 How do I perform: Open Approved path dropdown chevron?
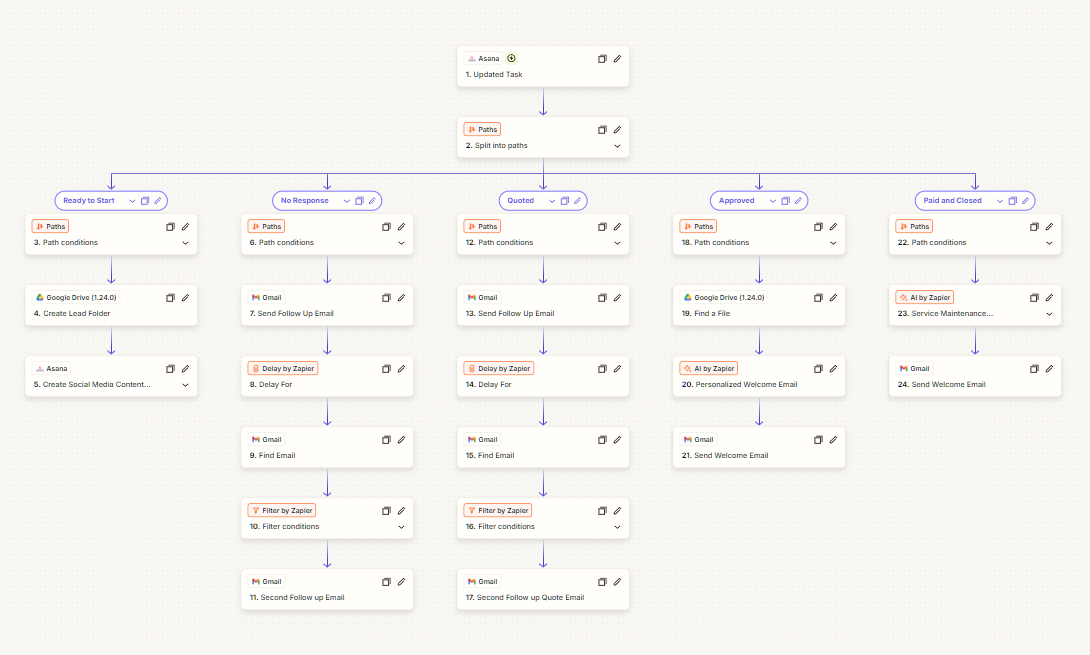(772, 201)
